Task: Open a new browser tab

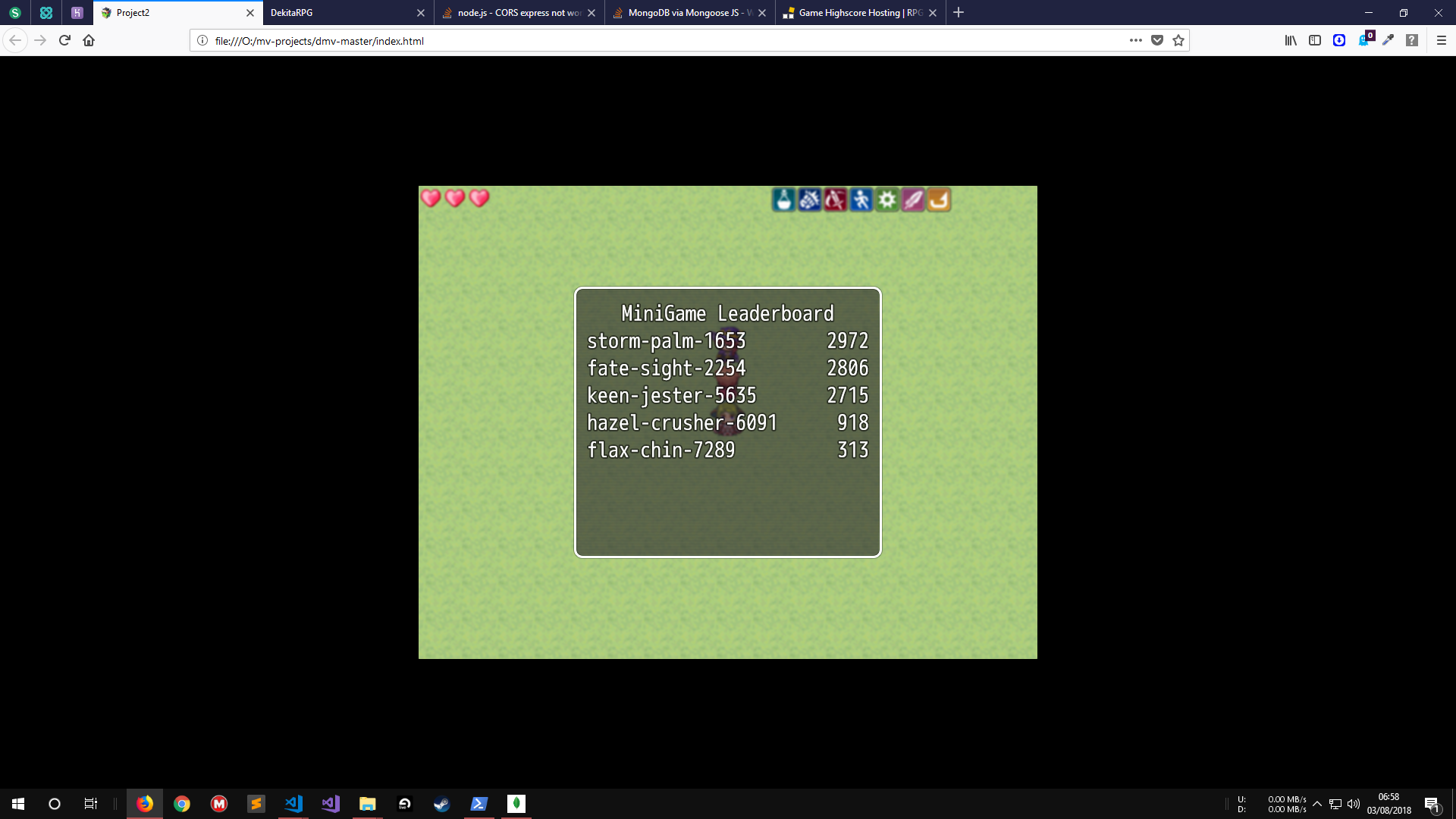Action: [959, 12]
